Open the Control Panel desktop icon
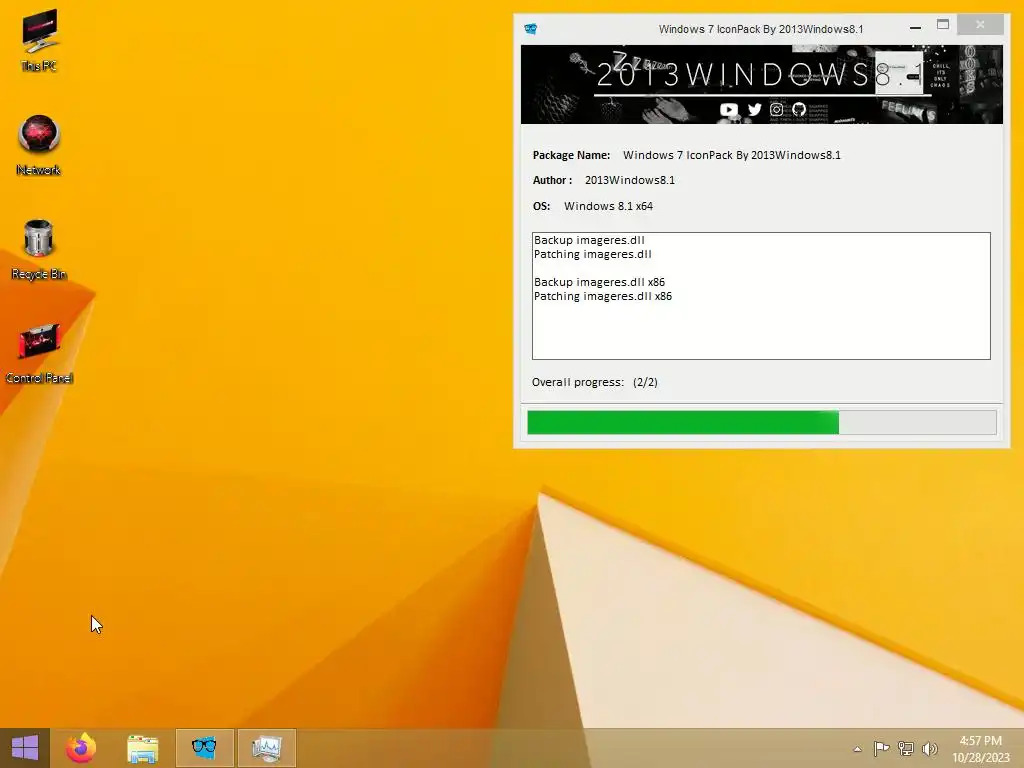Viewport: 1024px width, 768px height. coord(39,353)
